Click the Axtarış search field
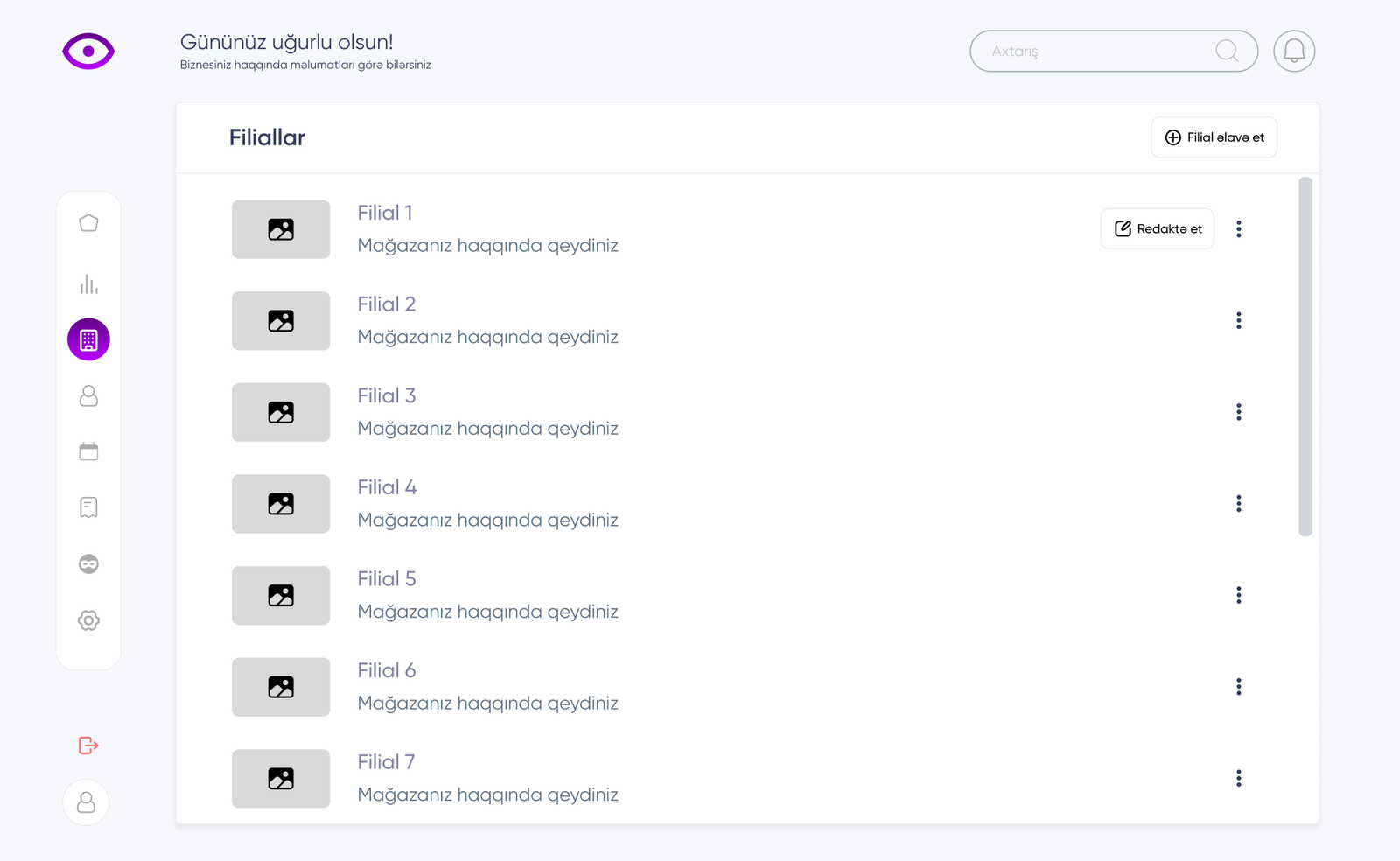 coord(1094,52)
